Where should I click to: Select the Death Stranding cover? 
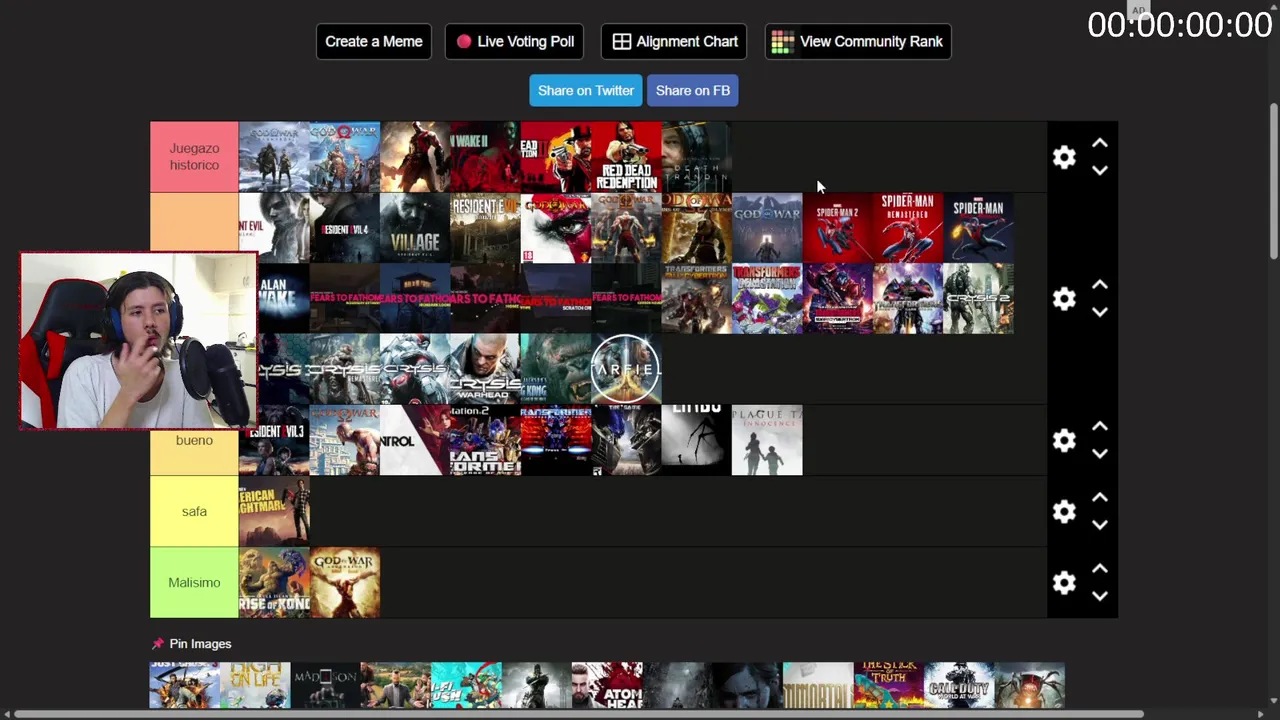click(696, 157)
